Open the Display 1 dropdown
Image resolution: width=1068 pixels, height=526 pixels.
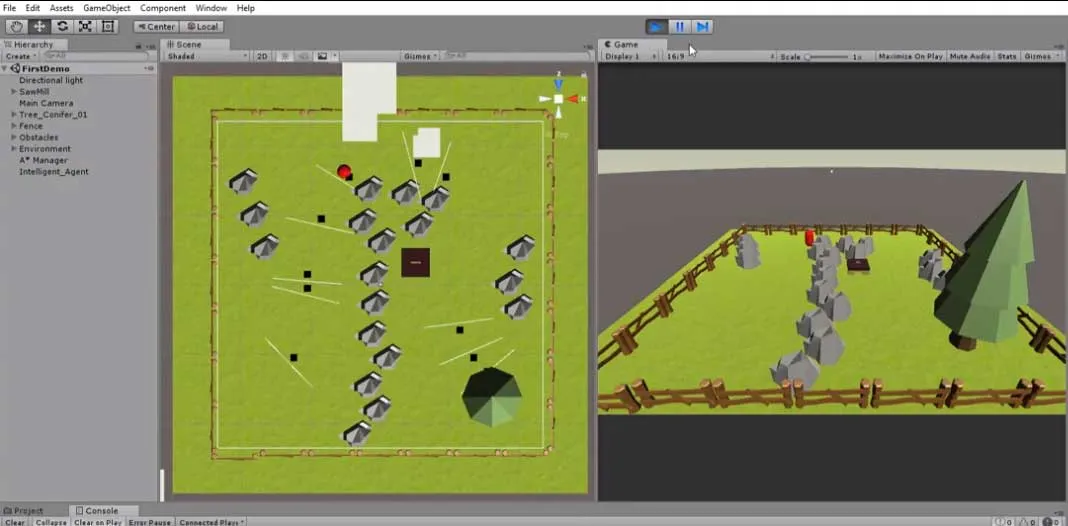630,57
